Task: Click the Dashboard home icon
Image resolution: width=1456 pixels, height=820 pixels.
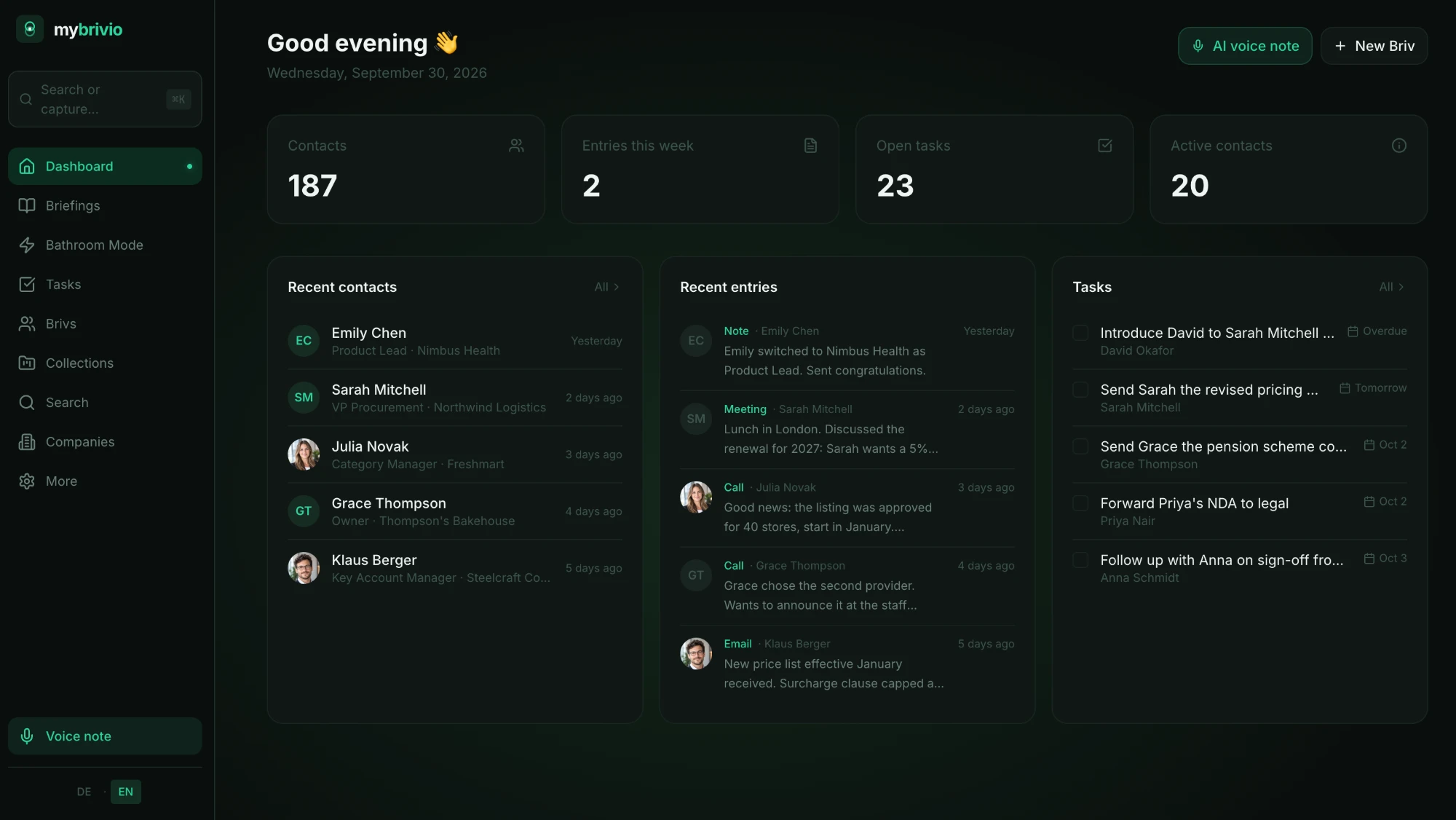Action: coord(27,166)
